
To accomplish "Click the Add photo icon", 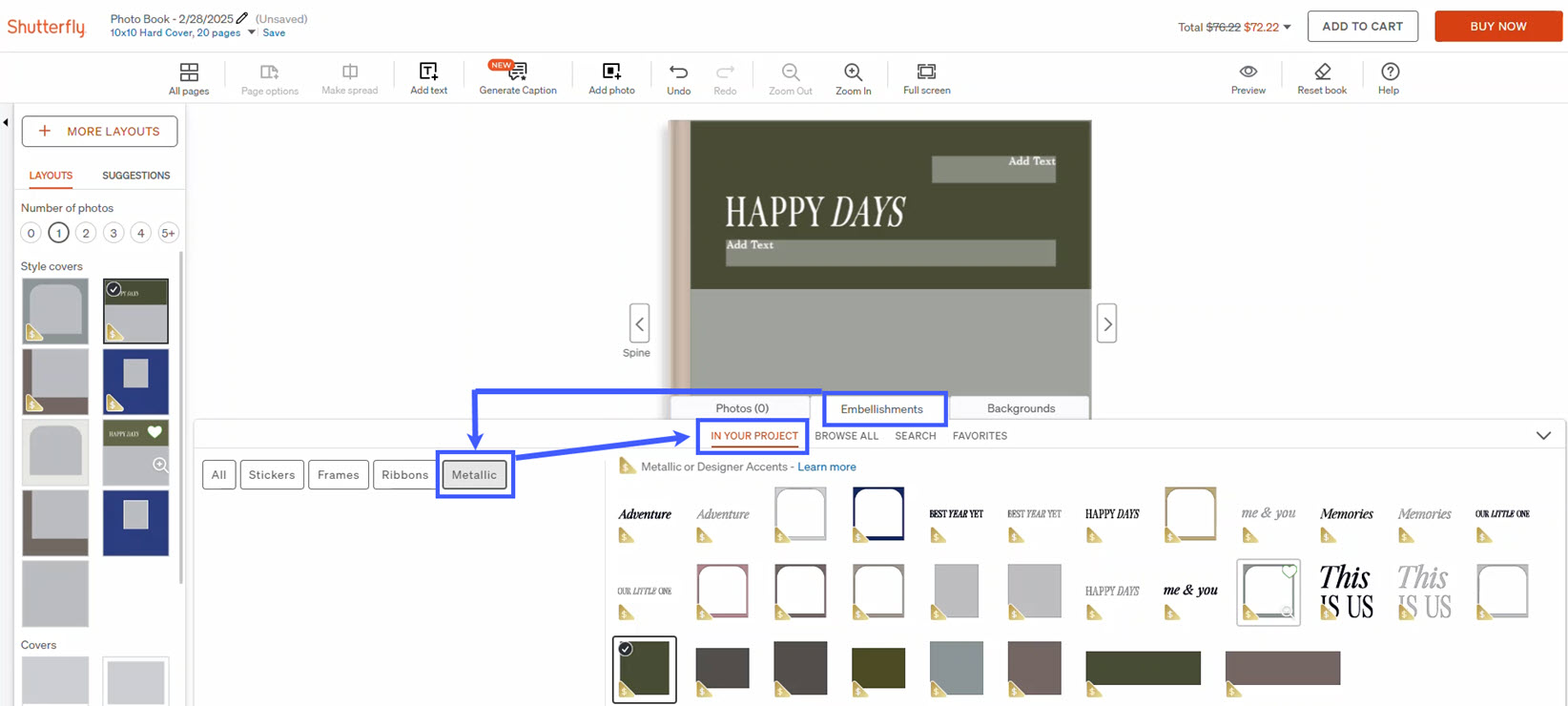I will pyautogui.click(x=611, y=73).
